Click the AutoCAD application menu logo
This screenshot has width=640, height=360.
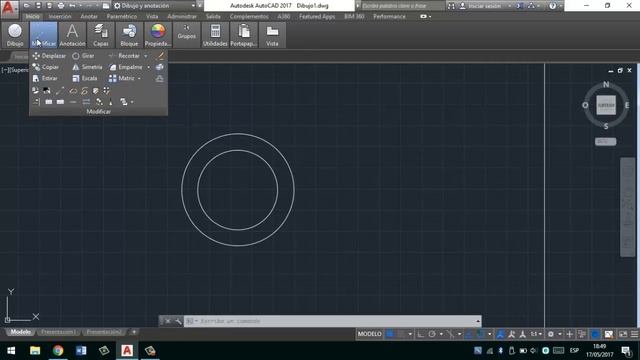(x=9, y=8)
